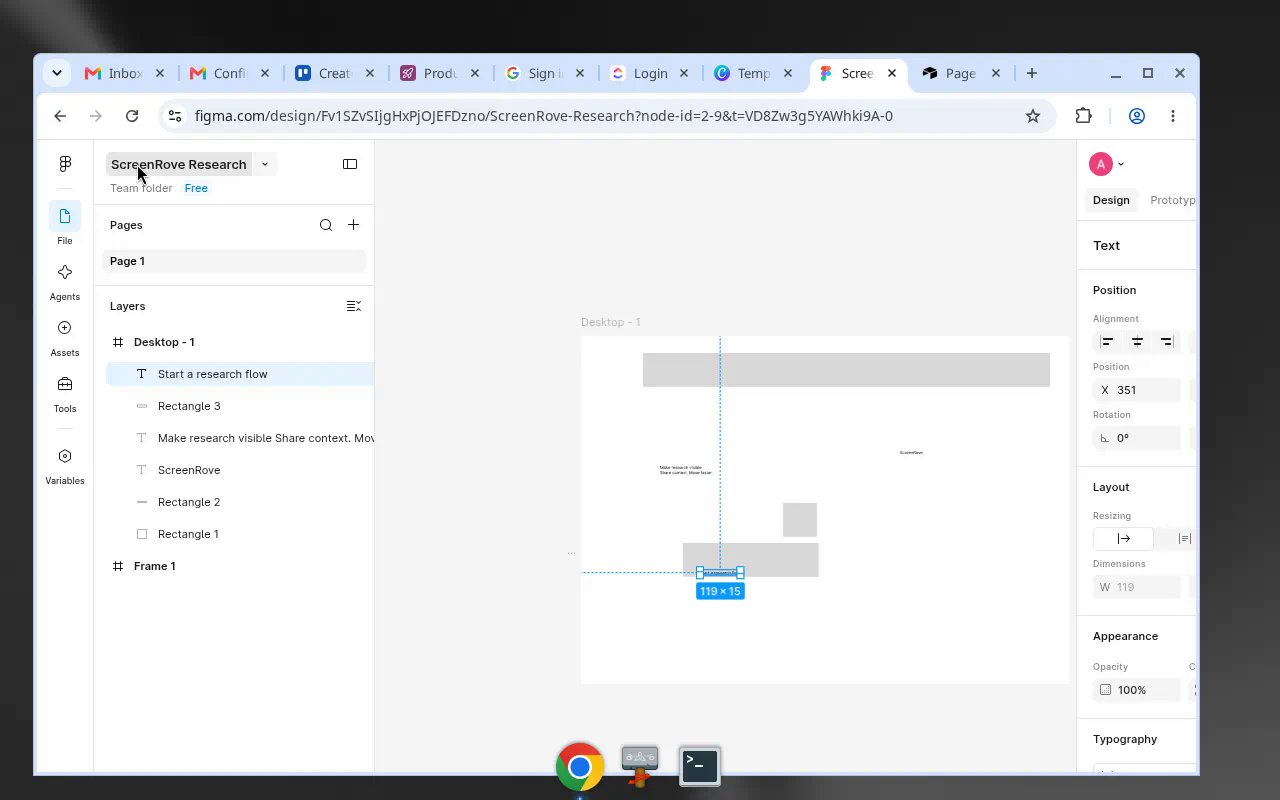Open ScreenRove Research file dropdown chevron
This screenshot has width=1280, height=800.
point(265,164)
